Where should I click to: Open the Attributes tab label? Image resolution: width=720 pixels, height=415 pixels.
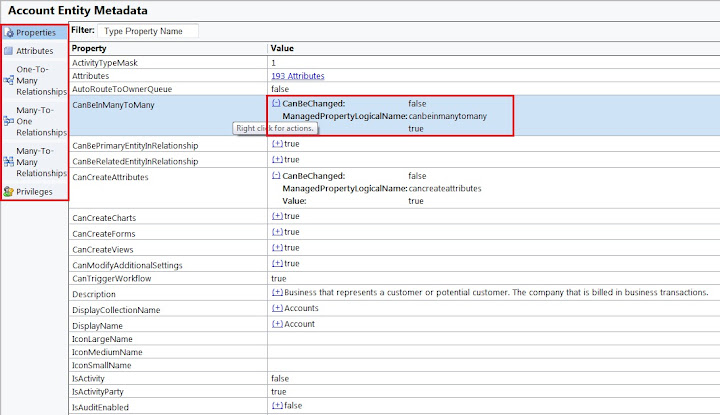35,50
